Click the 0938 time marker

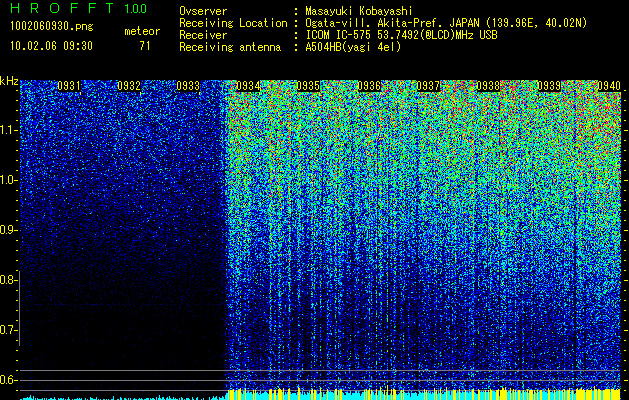tap(489, 86)
